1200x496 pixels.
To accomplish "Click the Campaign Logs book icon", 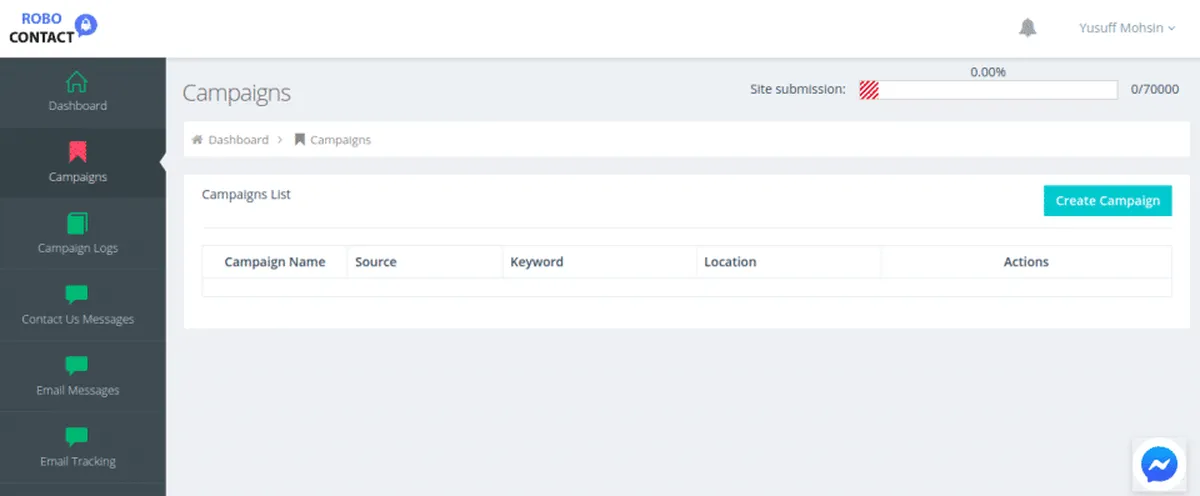I will pyautogui.click(x=77, y=223).
